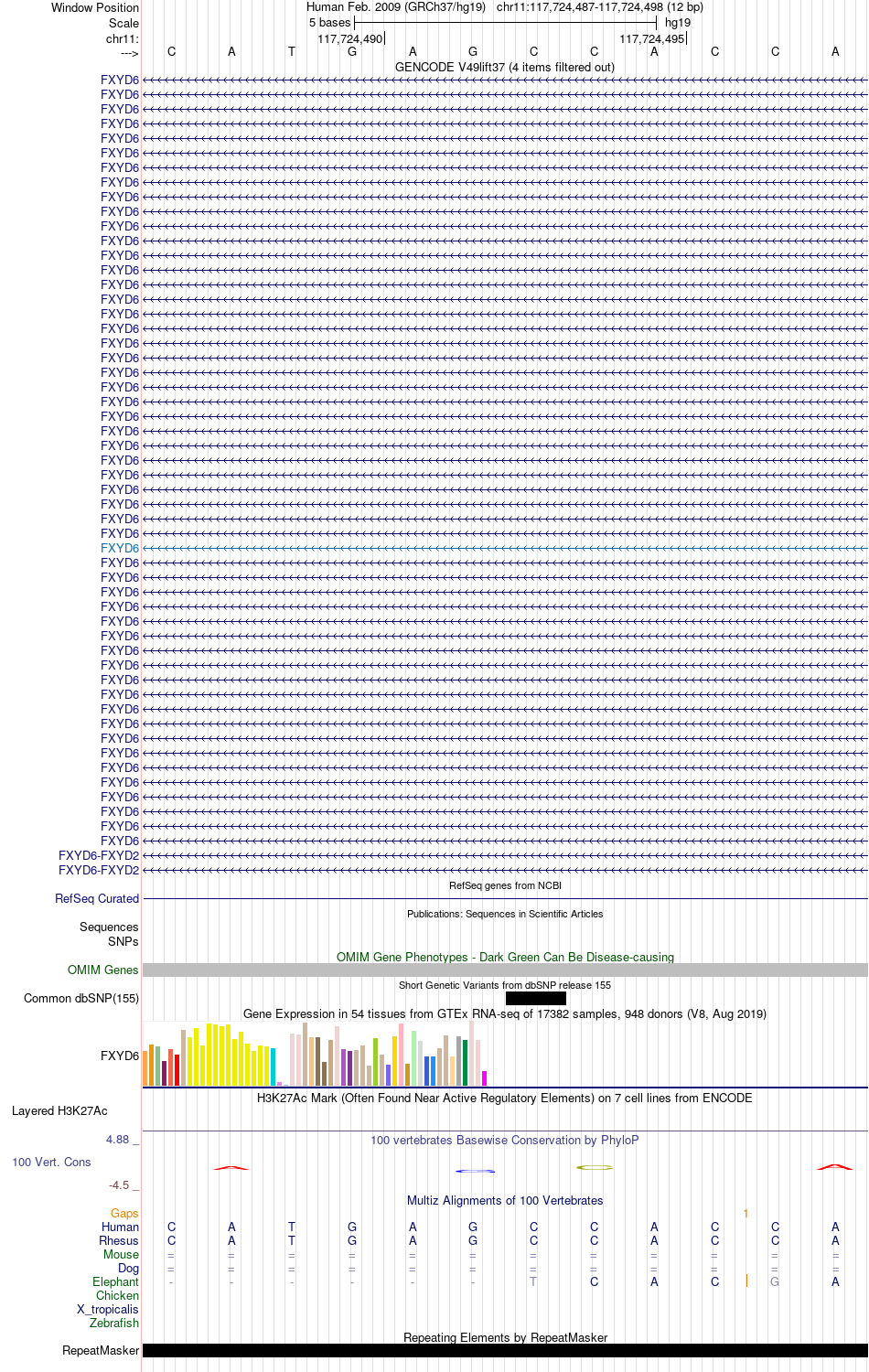Click the 4.88 PhyloP upper scale value

(117, 1139)
